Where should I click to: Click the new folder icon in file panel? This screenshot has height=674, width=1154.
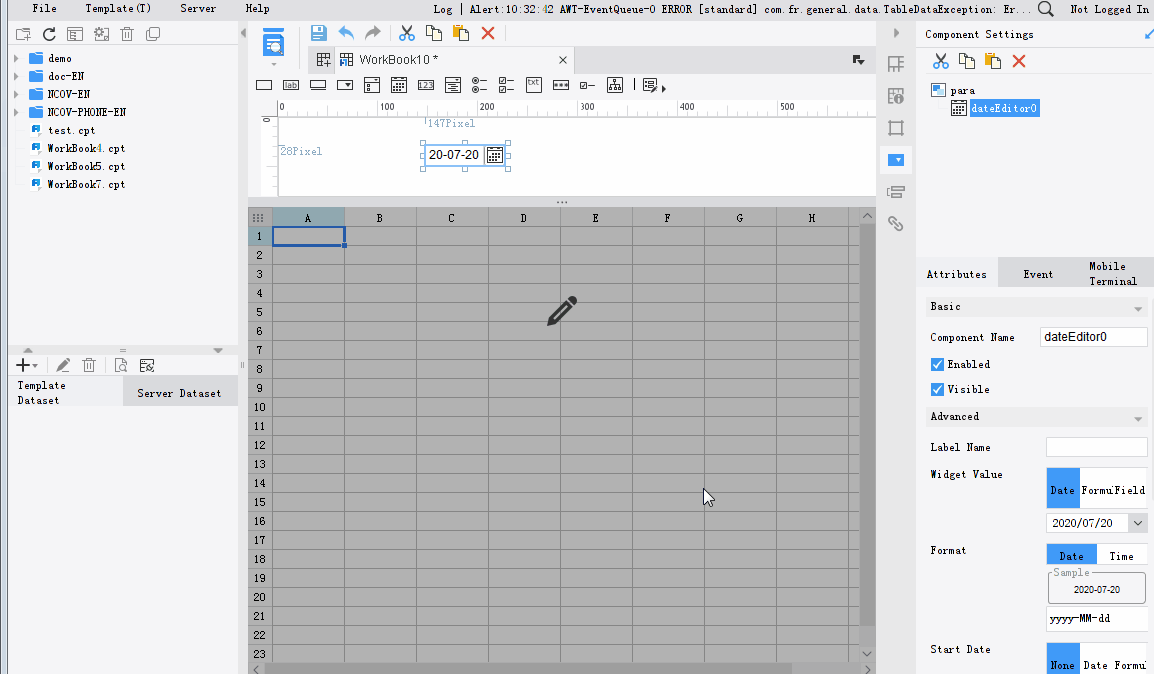23,35
